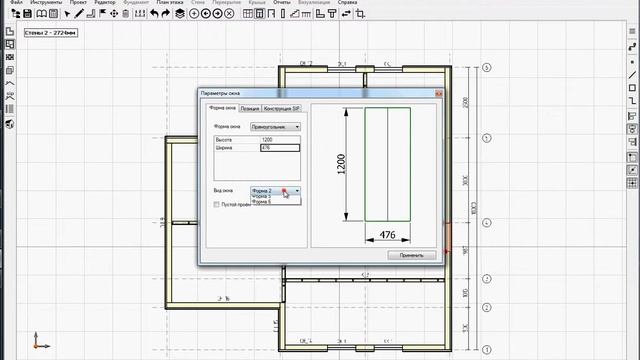640x360 pixels.
Task: Click the hamburger lines icon at right sidebar top
Action: click(632, 31)
